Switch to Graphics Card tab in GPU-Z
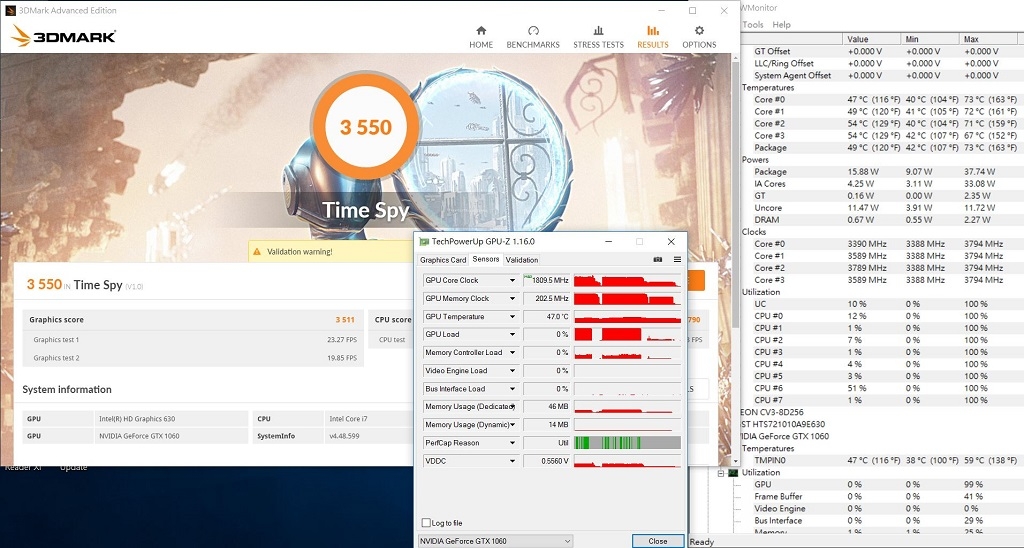1024x548 pixels. click(x=443, y=260)
